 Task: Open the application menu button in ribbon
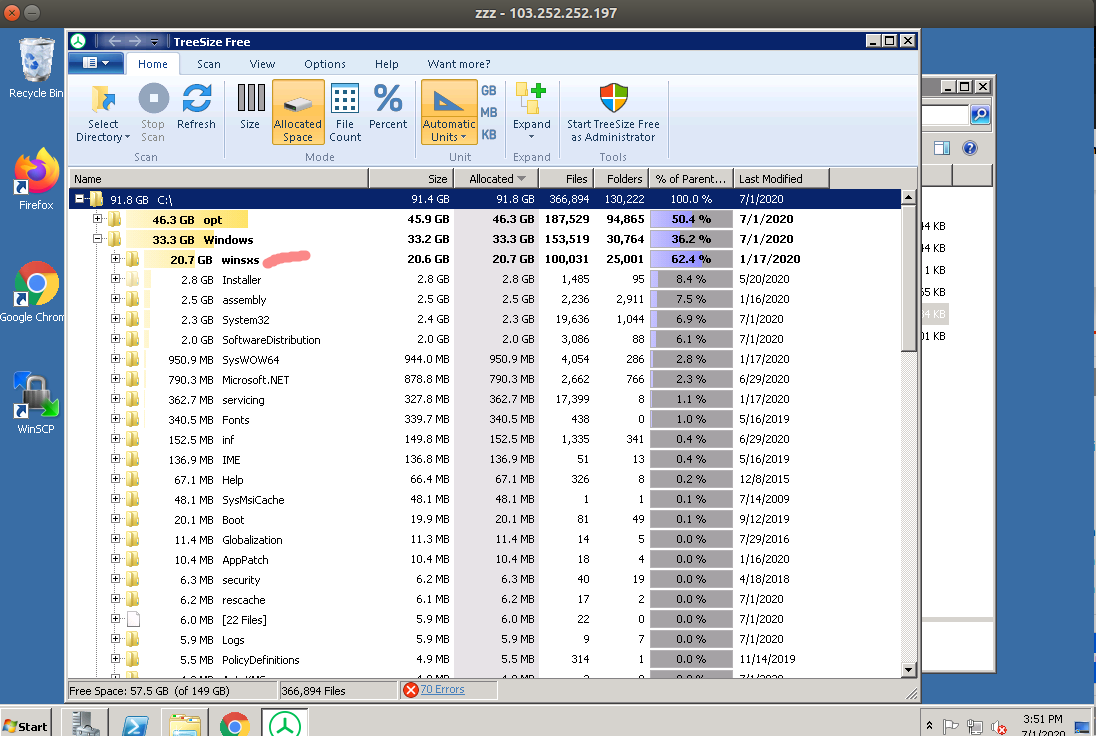point(96,63)
